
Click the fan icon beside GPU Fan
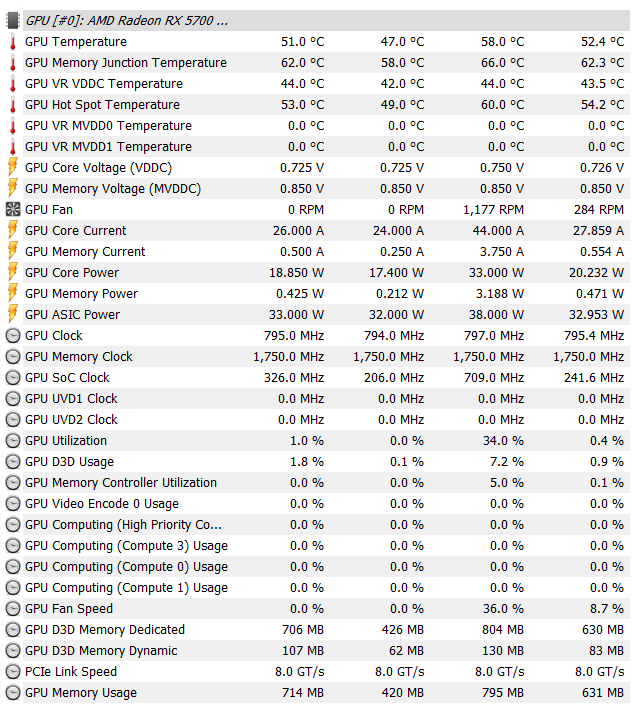pos(13,210)
